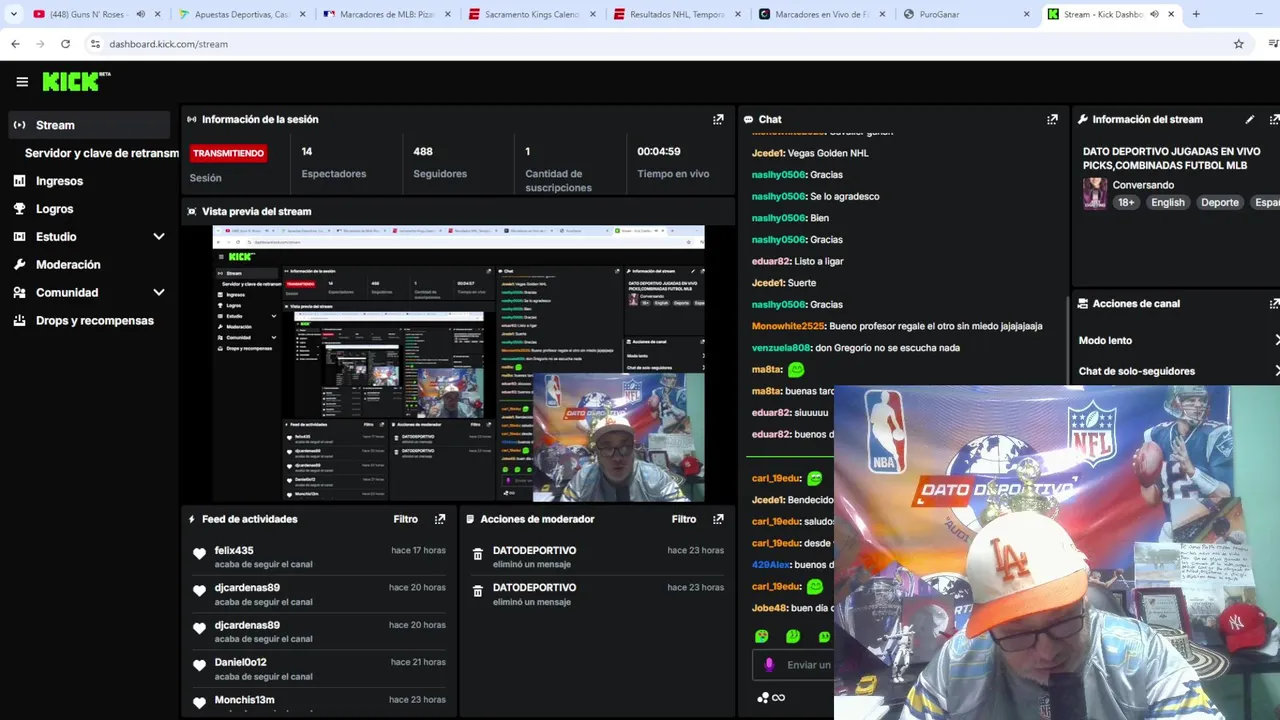Click the purple microphone icon in chat input
The image size is (1280, 720).
point(769,664)
